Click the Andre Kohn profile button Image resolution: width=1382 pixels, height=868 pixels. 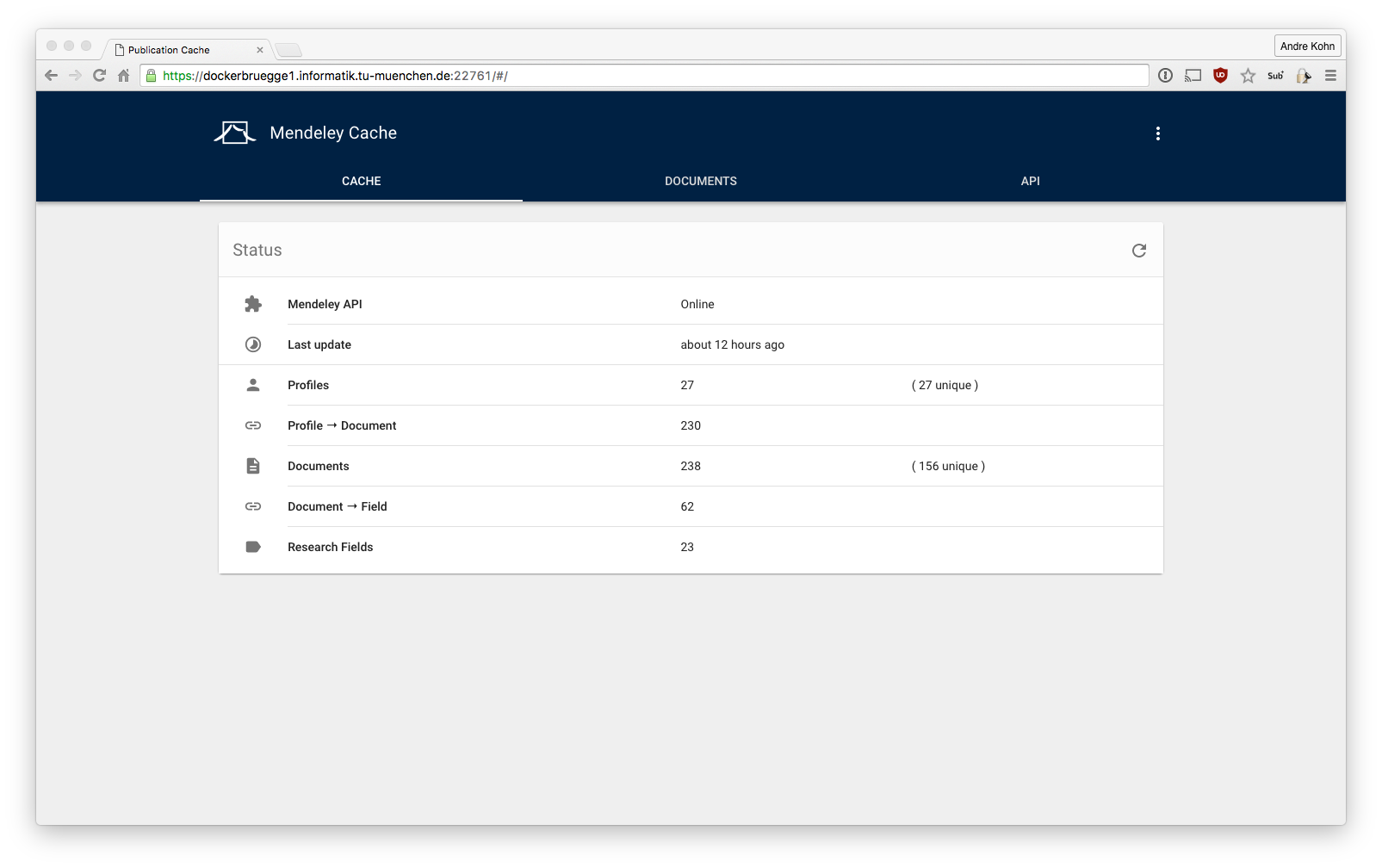(x=1307, y=46)
